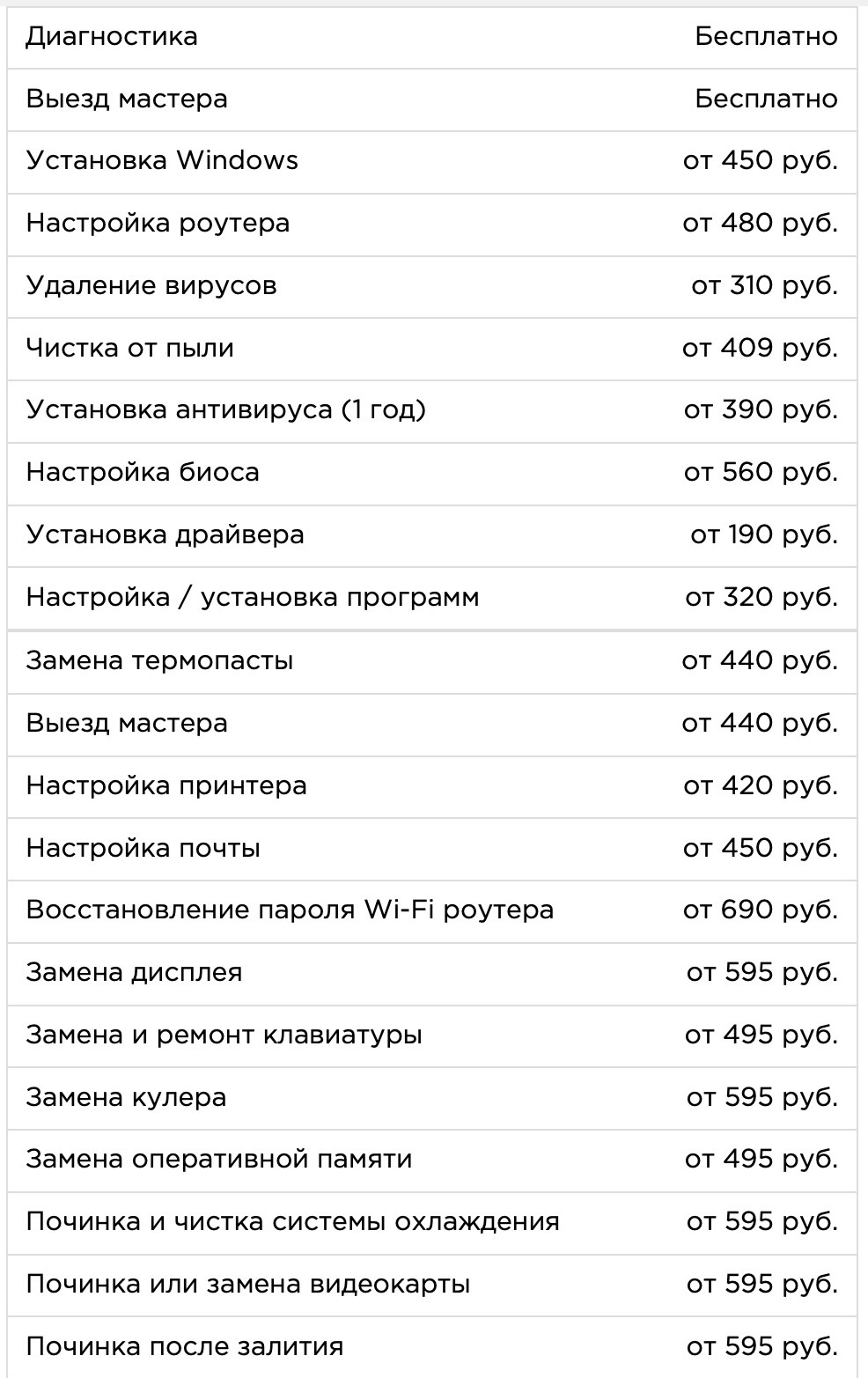Click Восстановление пароля Wi-Fi роутера row
Viewport: 868px width, 1378px height.
coord(290,910)
